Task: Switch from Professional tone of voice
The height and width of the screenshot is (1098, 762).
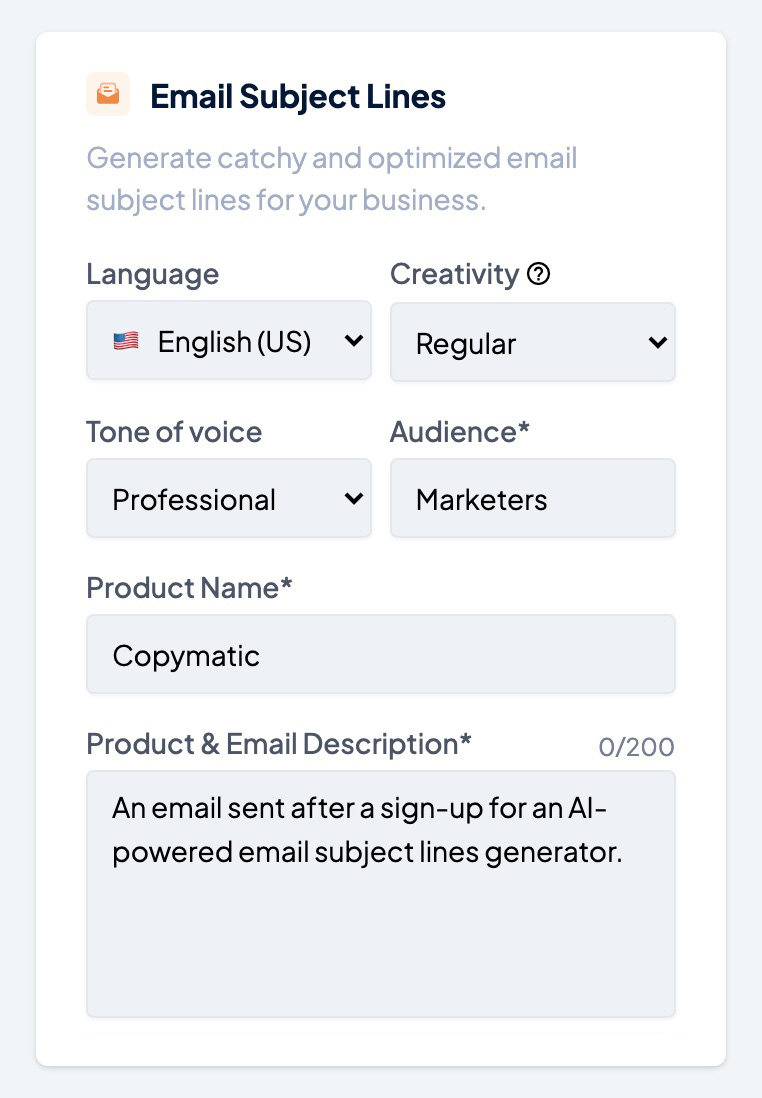Action: pyautogui.click(x=228, y=497)
